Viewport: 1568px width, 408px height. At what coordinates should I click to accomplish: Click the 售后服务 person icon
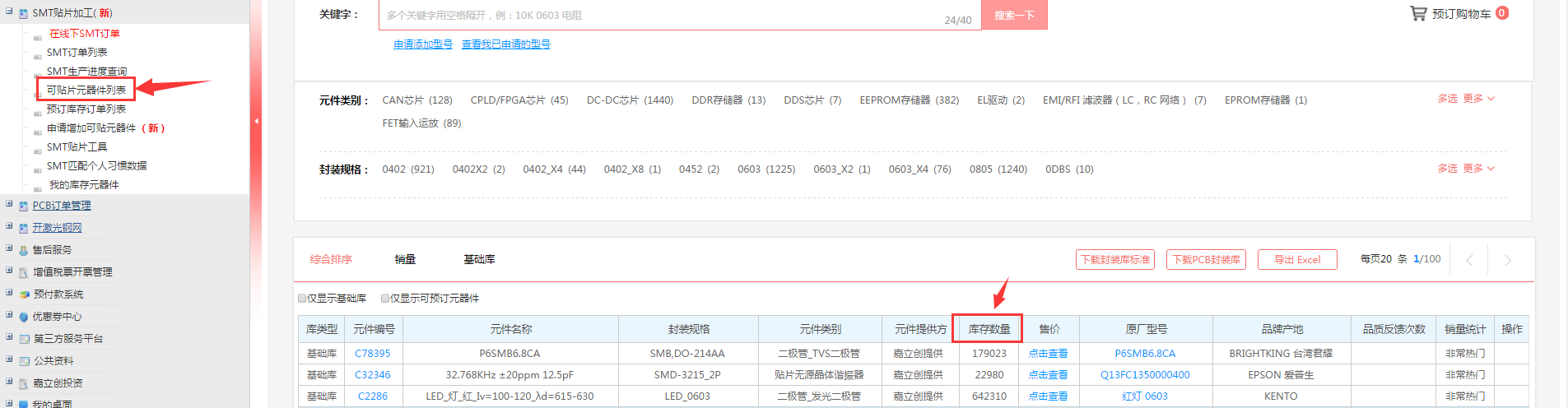(x=24, y=250)
